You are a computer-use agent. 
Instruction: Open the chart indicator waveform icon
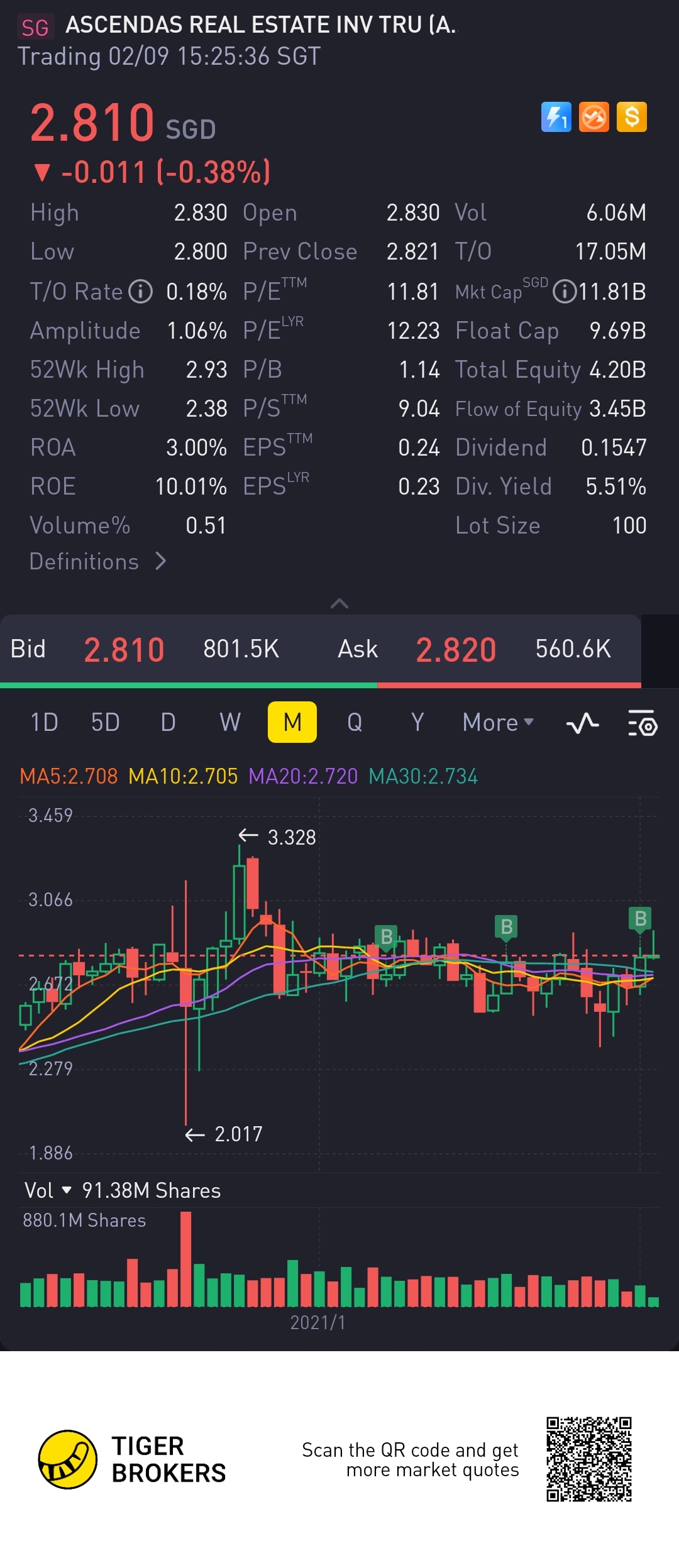tap(582, 723)
